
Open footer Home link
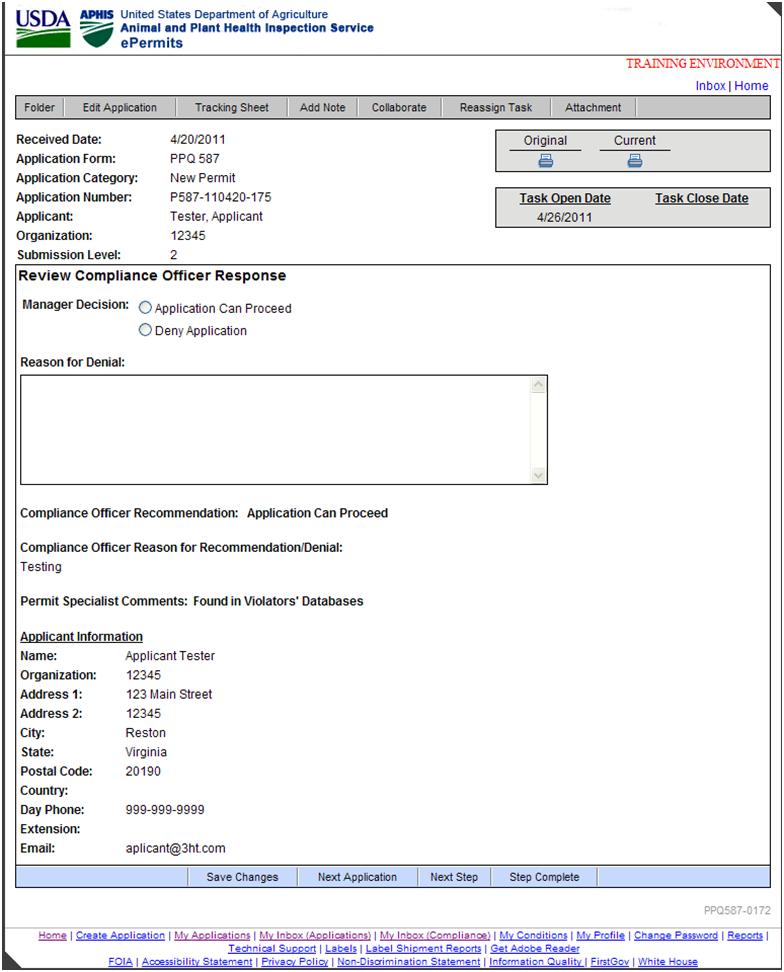(53, 935)
